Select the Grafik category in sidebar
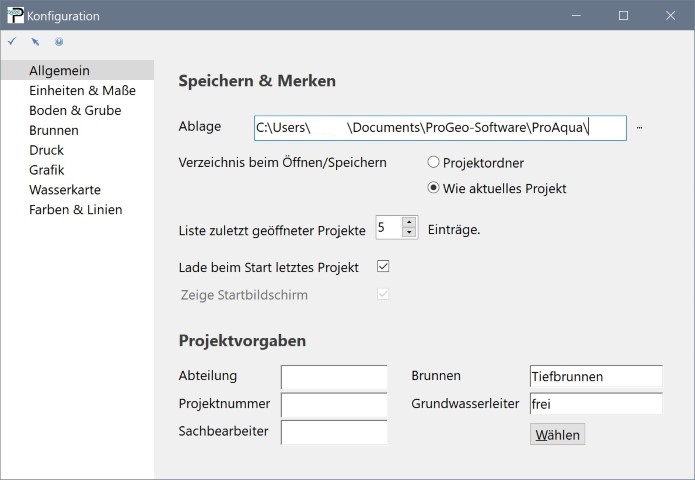The width and height of the screenshot is (695, 480). point(47,170)
